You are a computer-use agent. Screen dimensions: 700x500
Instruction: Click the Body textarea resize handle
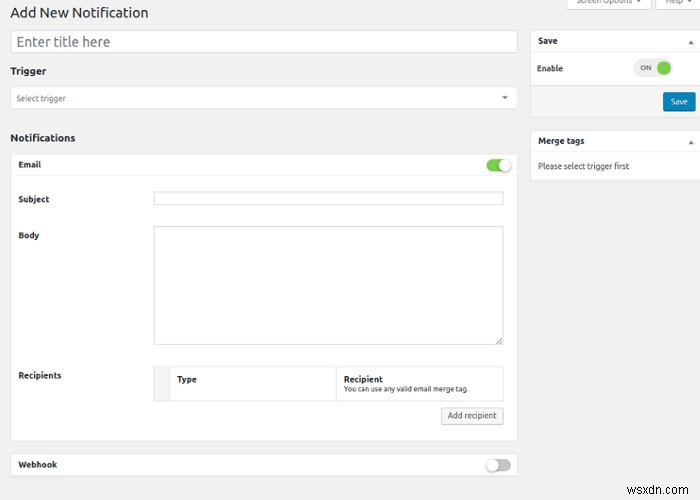[498, 340]
